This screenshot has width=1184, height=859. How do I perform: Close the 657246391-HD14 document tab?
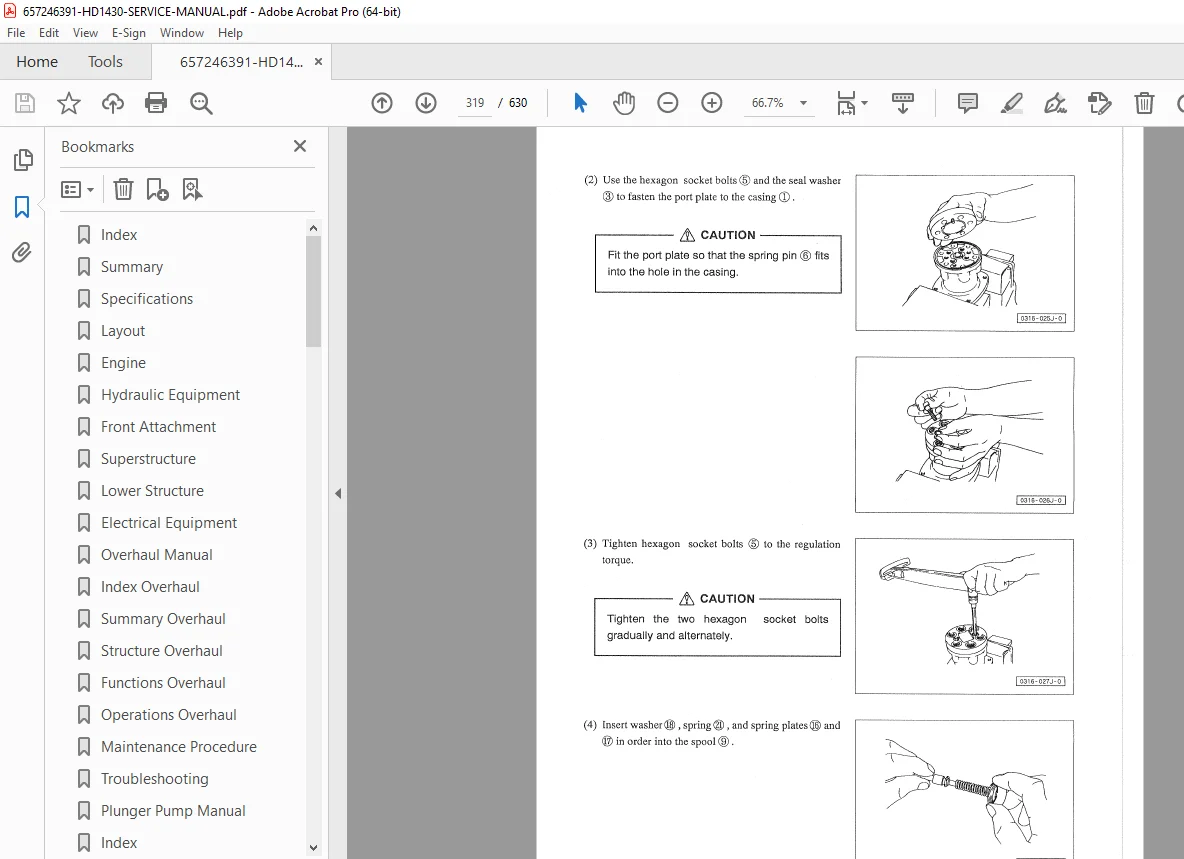pos(319,62)
